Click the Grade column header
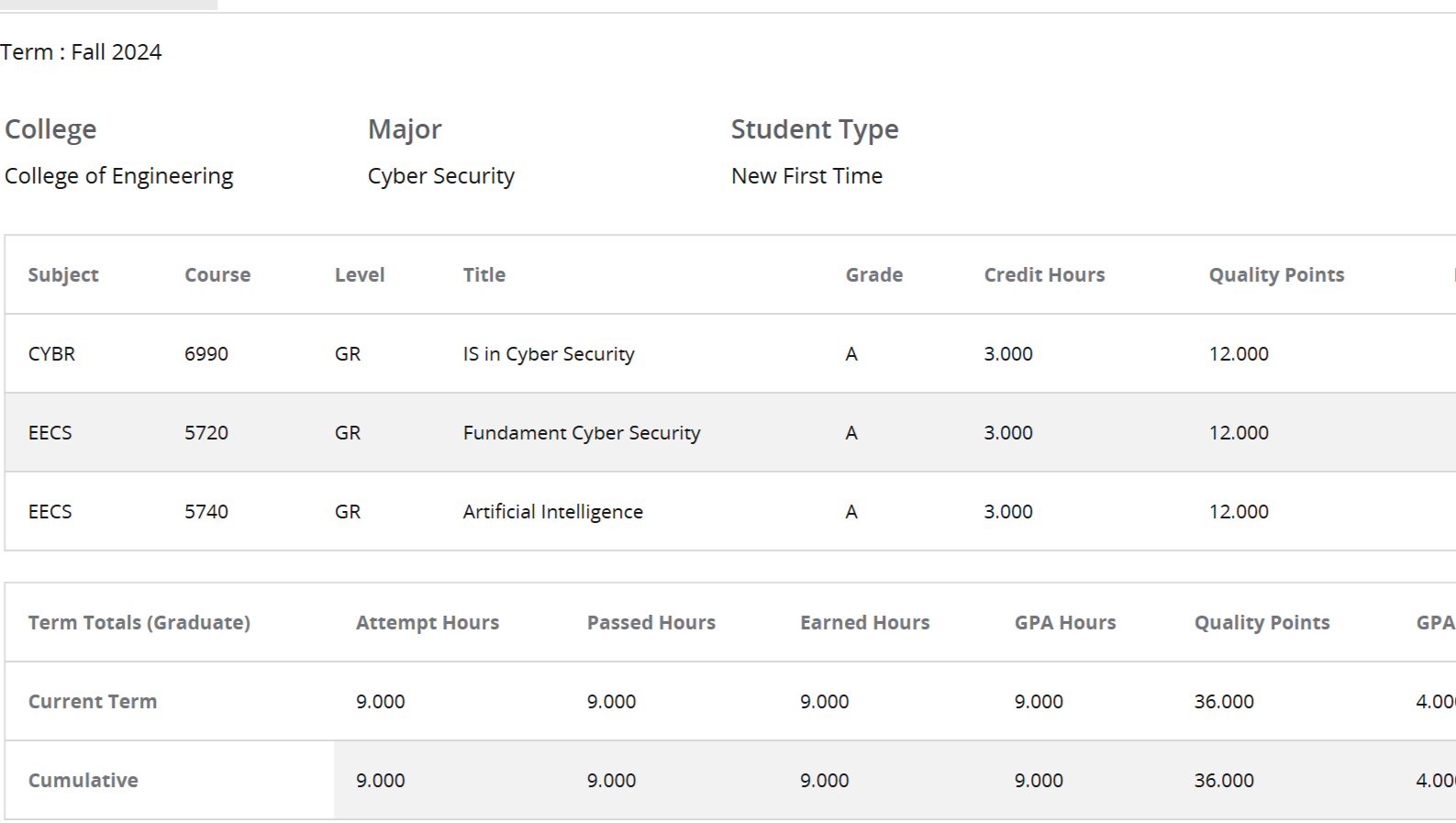The image size is (1456, 823). tap(873, 275)
